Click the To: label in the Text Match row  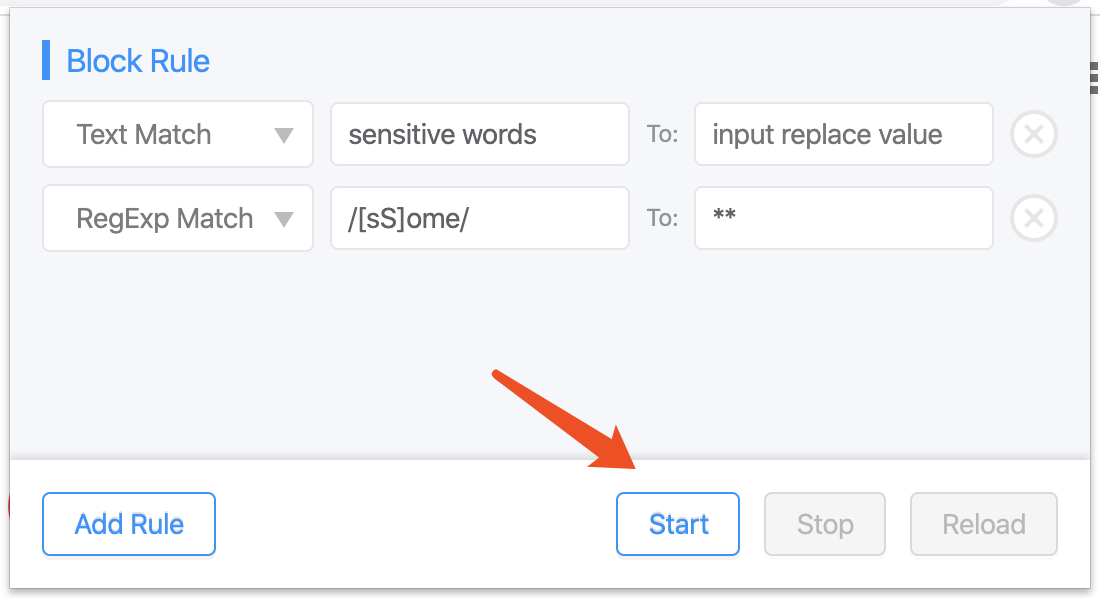point(662,134)
